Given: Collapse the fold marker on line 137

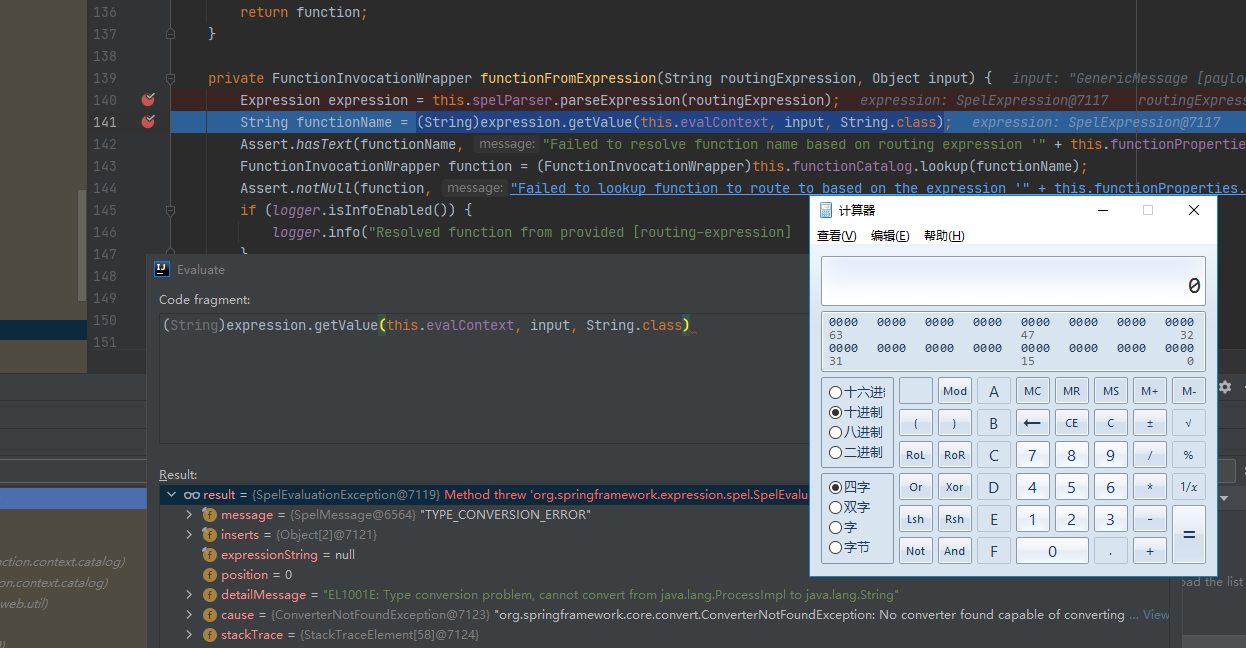Looking at the screenshot, I should [x=171, y=34].
